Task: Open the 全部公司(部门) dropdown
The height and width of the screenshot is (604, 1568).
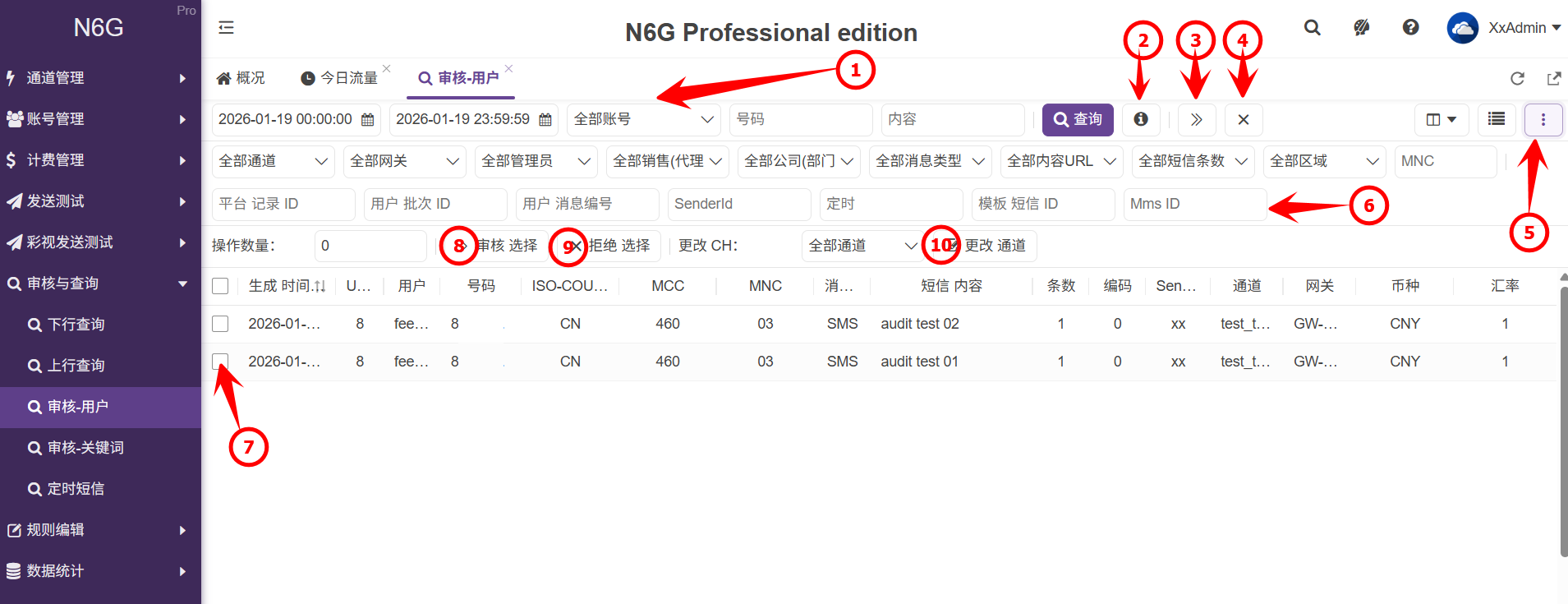Action: (799, 161)
